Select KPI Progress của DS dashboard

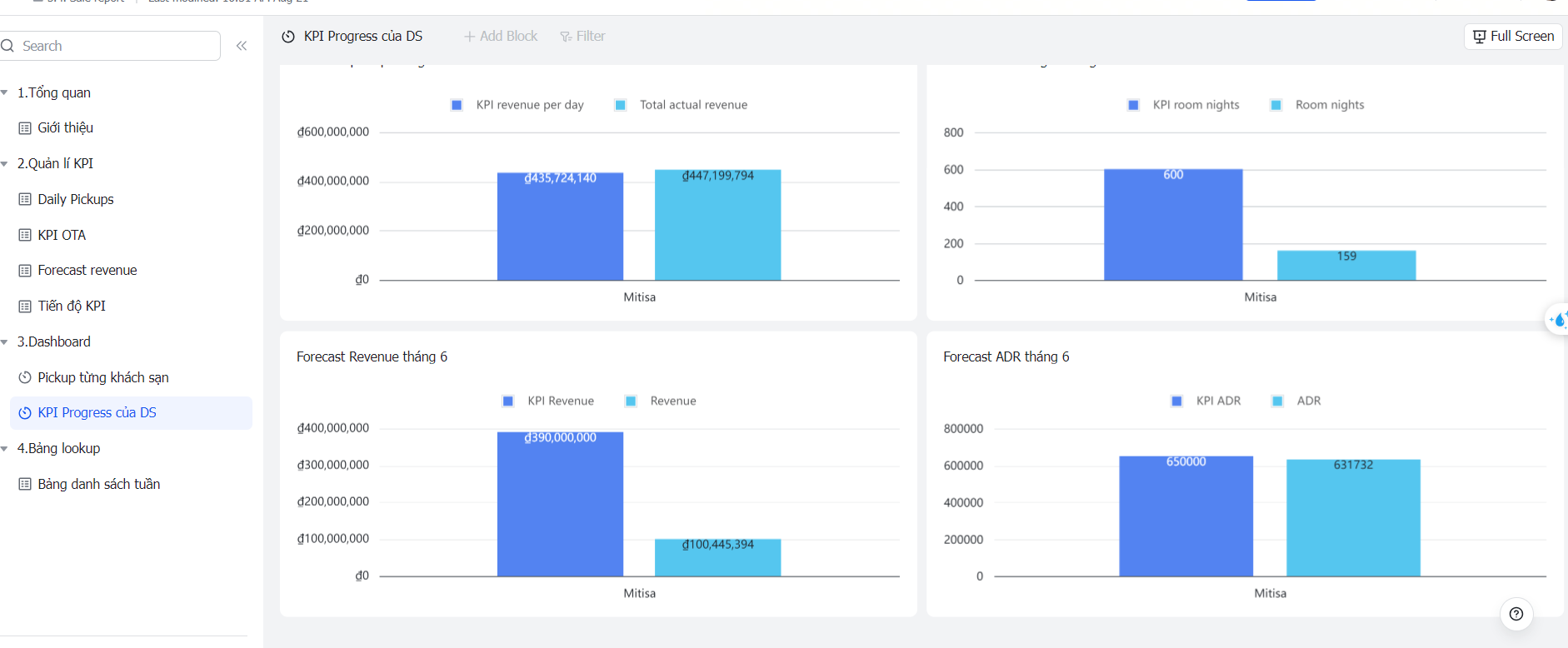tap(131, 413)
